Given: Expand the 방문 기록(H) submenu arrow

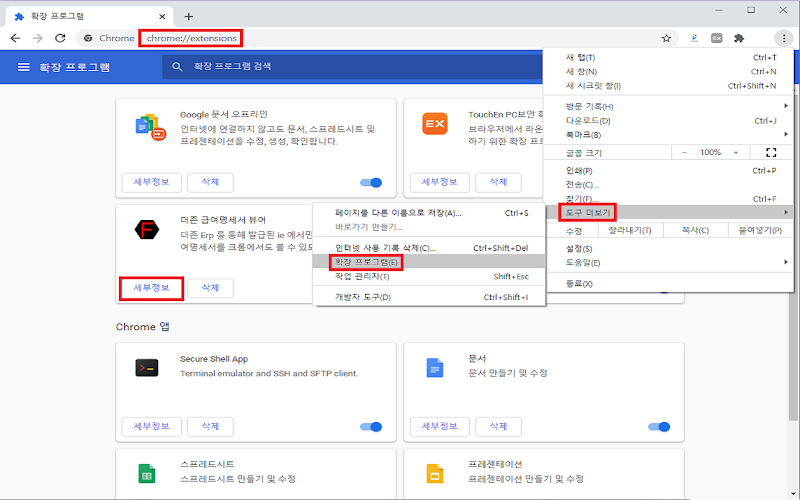Looking at the screenshot, I should pyautogui.click(x=786, y=106).
